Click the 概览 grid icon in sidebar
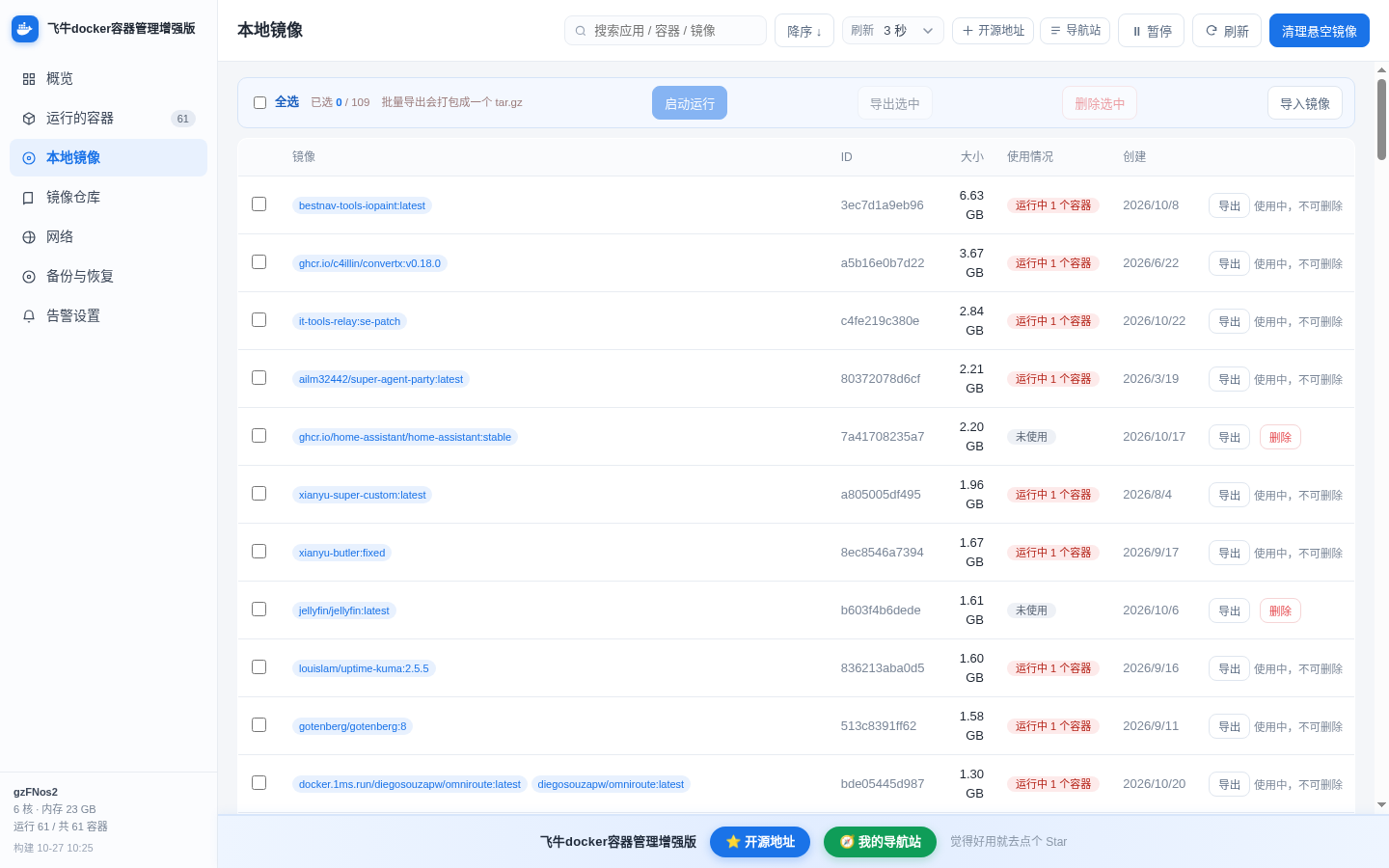This screenshot has height=868, width=1389. pos(29,79)
